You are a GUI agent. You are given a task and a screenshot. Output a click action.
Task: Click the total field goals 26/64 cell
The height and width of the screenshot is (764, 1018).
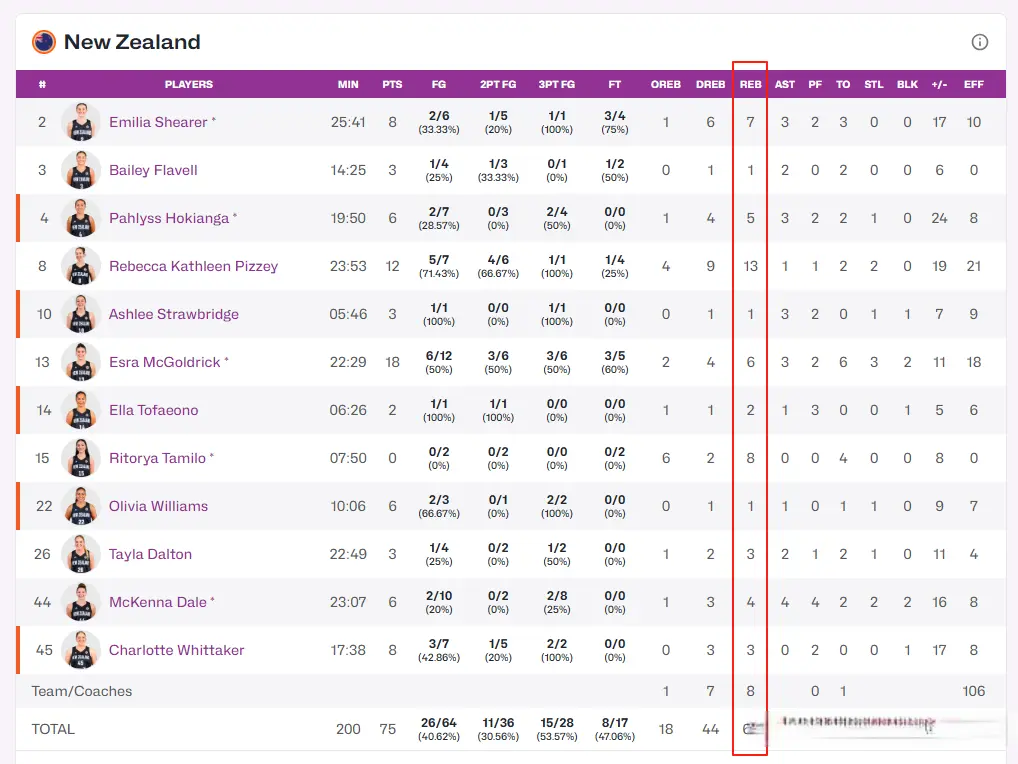(439, 729)
